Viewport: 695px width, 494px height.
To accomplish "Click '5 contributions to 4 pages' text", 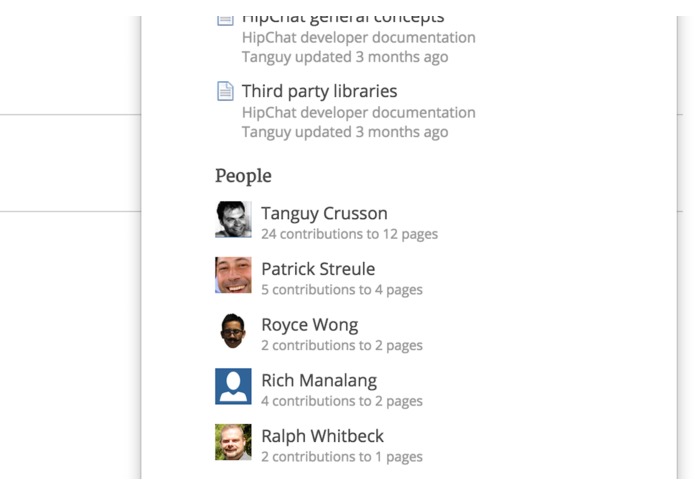I will click(342, 290).
